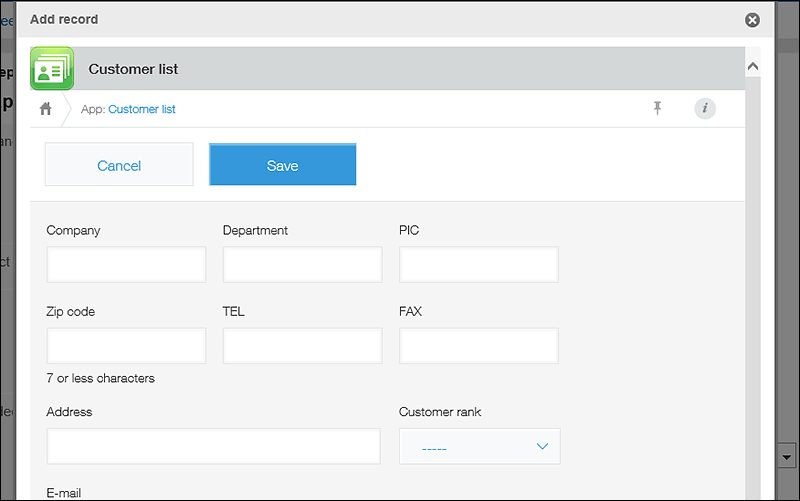Image resolution: width=800 pixels, height=501 pixels.
Task: Click the "Customer list" header title
Action: [x=133, y=69]
